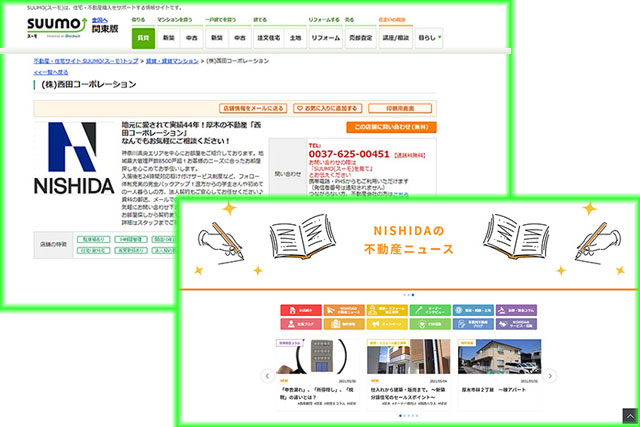Screen dimensions: 640x427
Task: Click the 一覧へ戻る back link
Action: (51, 72)
